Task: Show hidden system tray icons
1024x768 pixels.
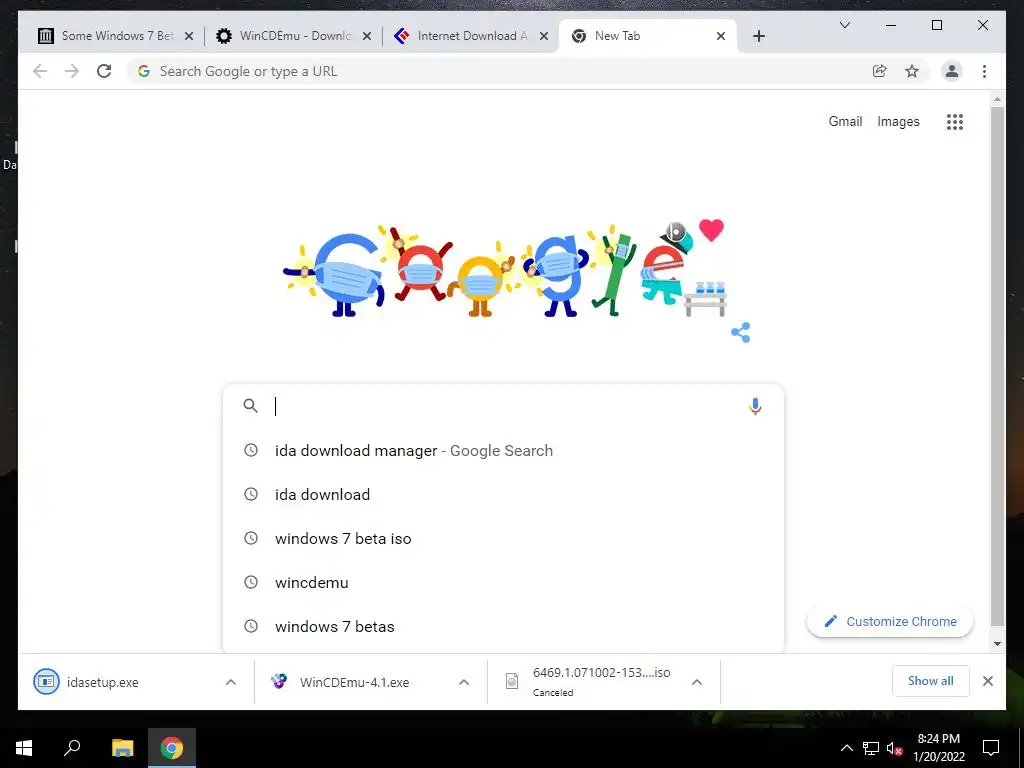Action: 846,748
